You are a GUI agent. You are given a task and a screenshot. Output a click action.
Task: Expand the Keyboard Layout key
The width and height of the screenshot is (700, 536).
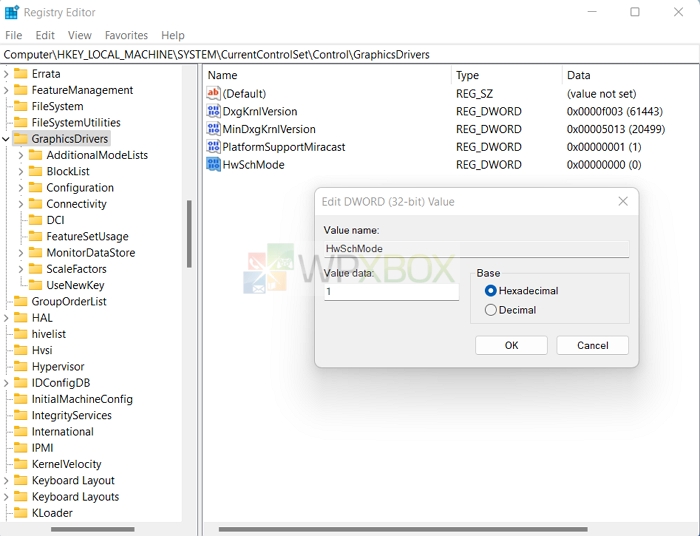point(6,481)
